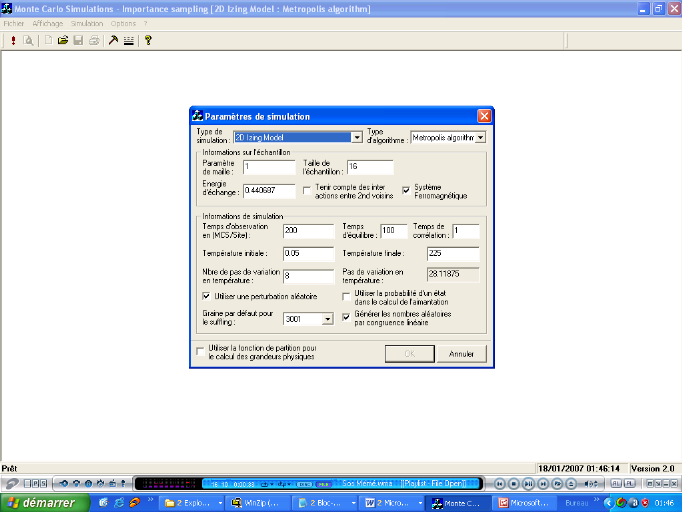The width and height of the screenshot is (682, 512).
Task: Open the Windows démarrer start button
Action: (38, 502)
